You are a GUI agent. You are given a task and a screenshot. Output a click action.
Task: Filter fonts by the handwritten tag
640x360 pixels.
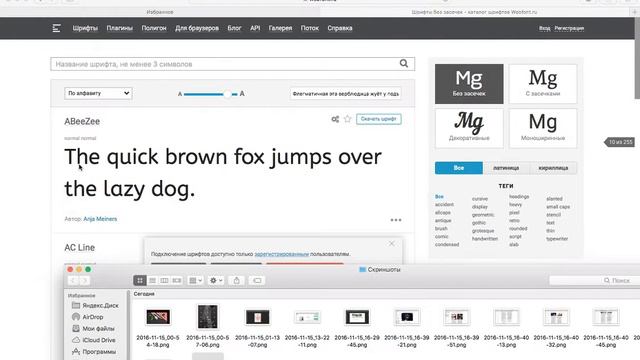pyautogui.click(x=485, y=239)
